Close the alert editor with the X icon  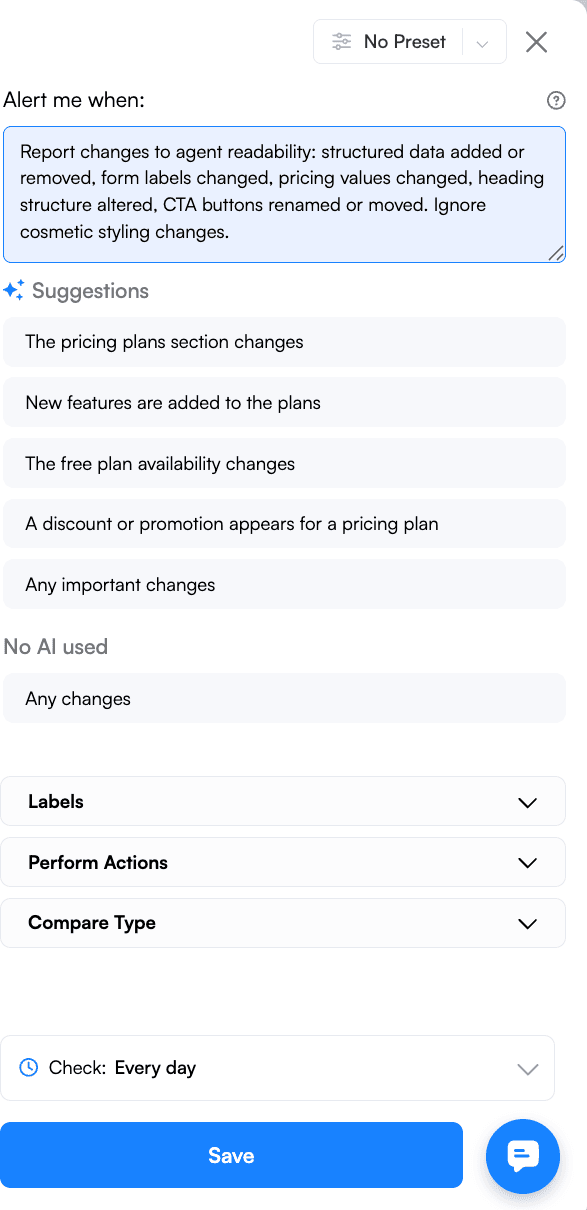pos(536,42)
